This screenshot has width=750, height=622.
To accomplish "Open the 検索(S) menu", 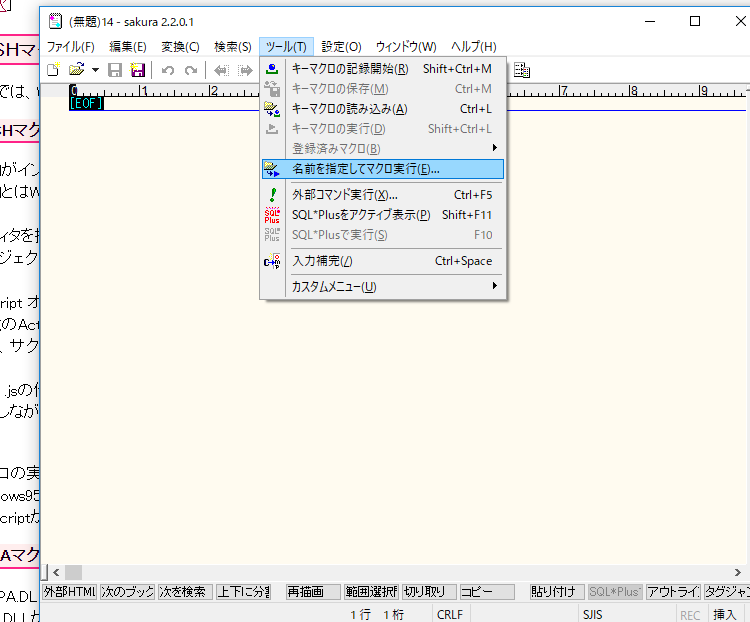I will coord(232,47).
